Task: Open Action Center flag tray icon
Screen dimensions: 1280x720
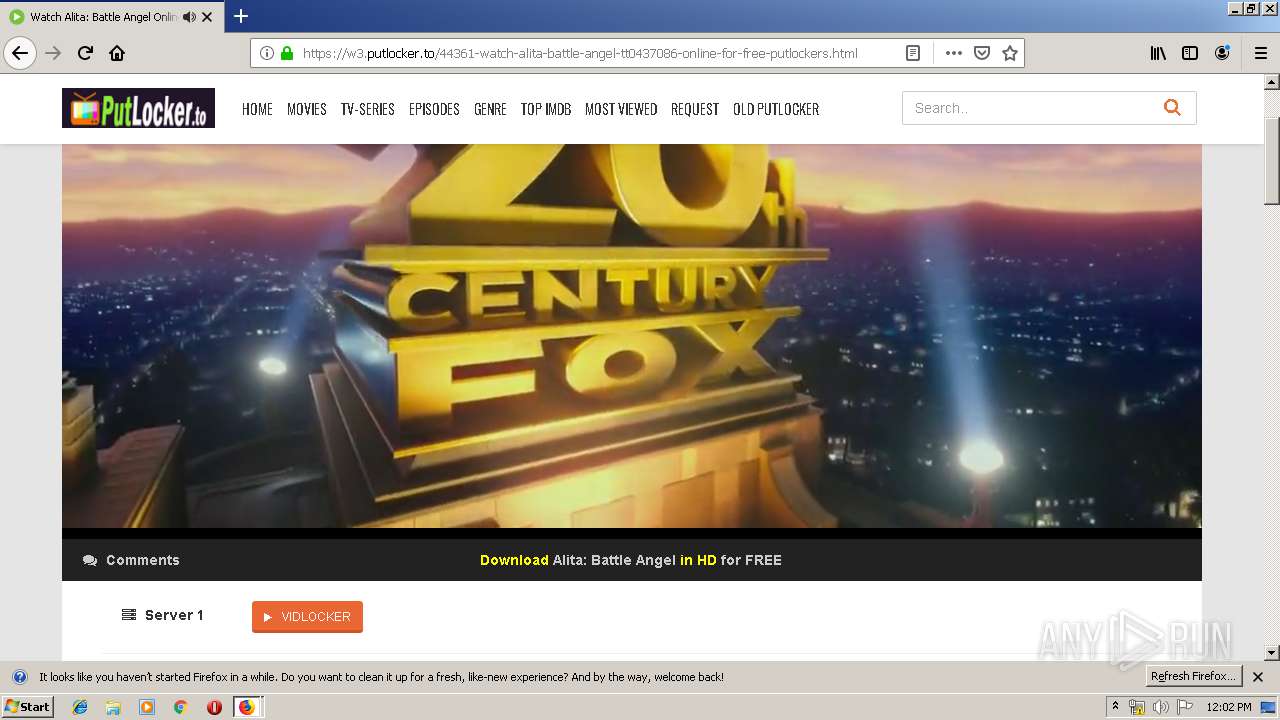Action: point(1185,707)
